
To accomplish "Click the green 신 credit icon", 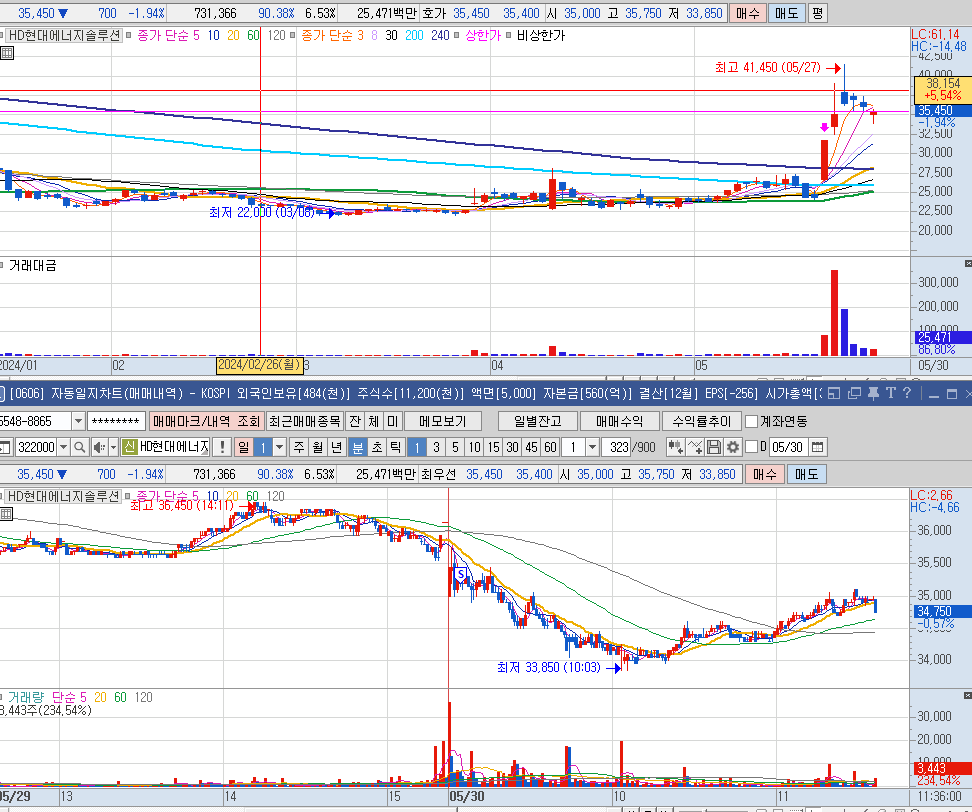I will point(129,447).
